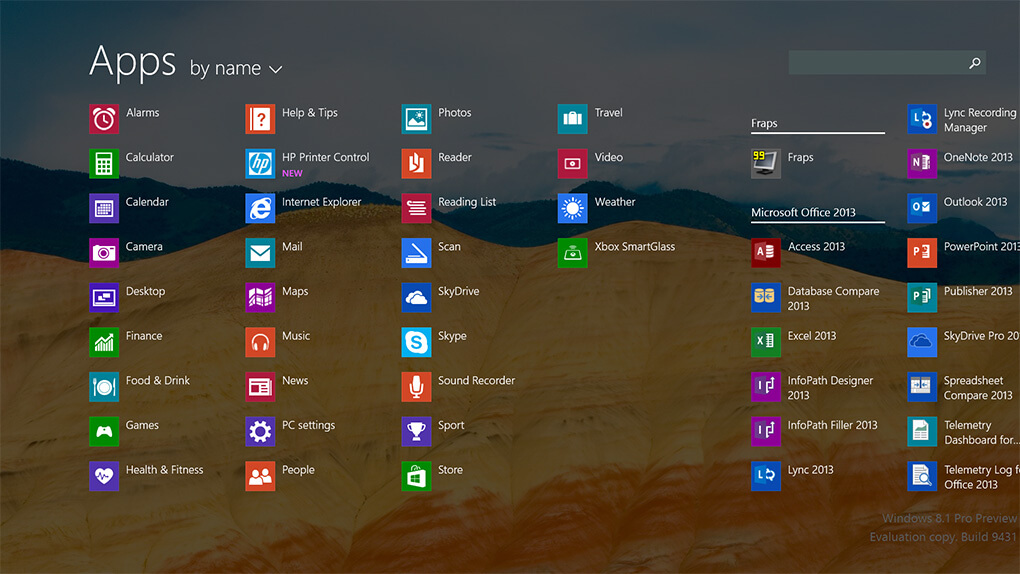The width and height of the screenshot is (1020, 574).
Task: Launch Calculator from the apps list
Action: coord(104,164)
